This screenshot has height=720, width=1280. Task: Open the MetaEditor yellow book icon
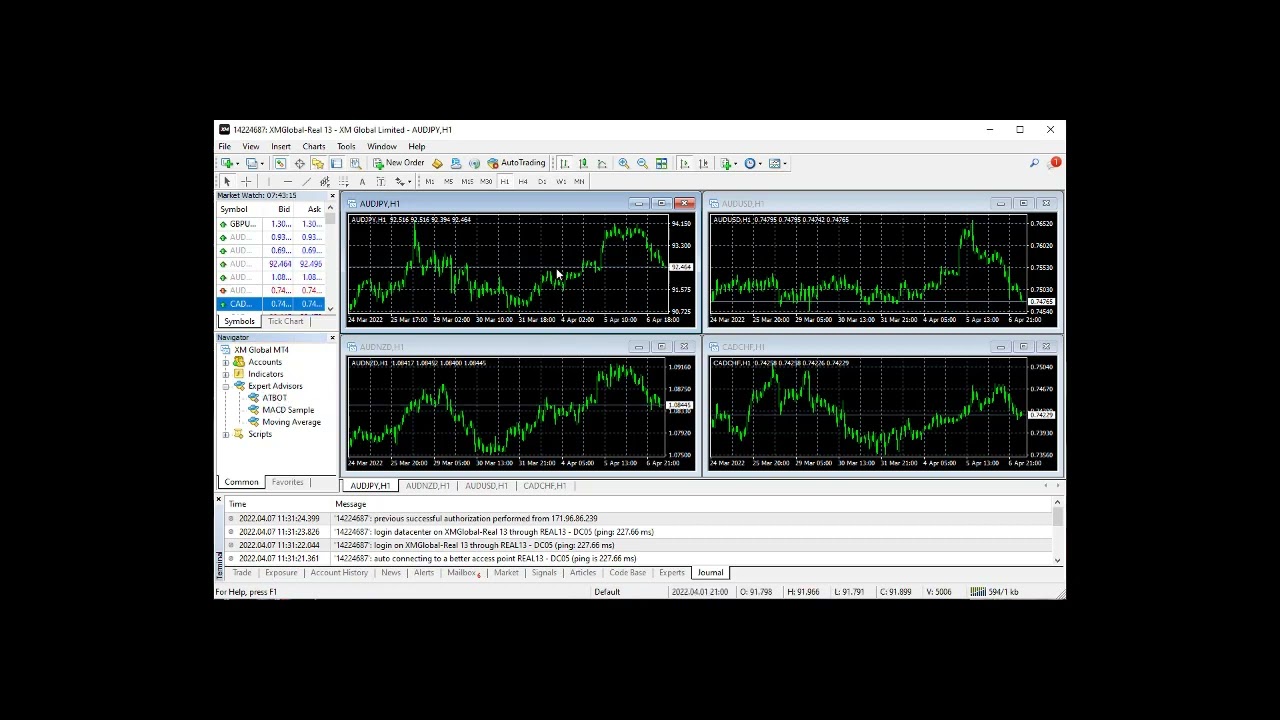tap(437, 163)
